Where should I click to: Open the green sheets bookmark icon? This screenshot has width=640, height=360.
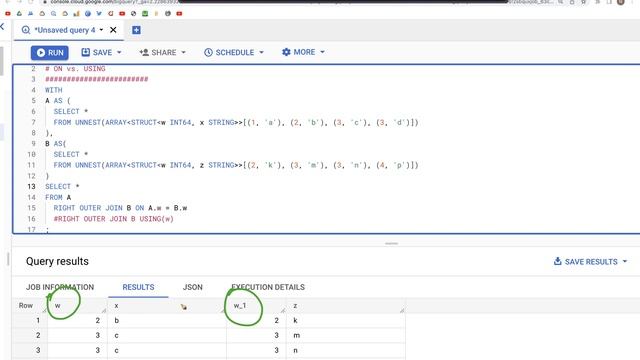pos(145,13)
